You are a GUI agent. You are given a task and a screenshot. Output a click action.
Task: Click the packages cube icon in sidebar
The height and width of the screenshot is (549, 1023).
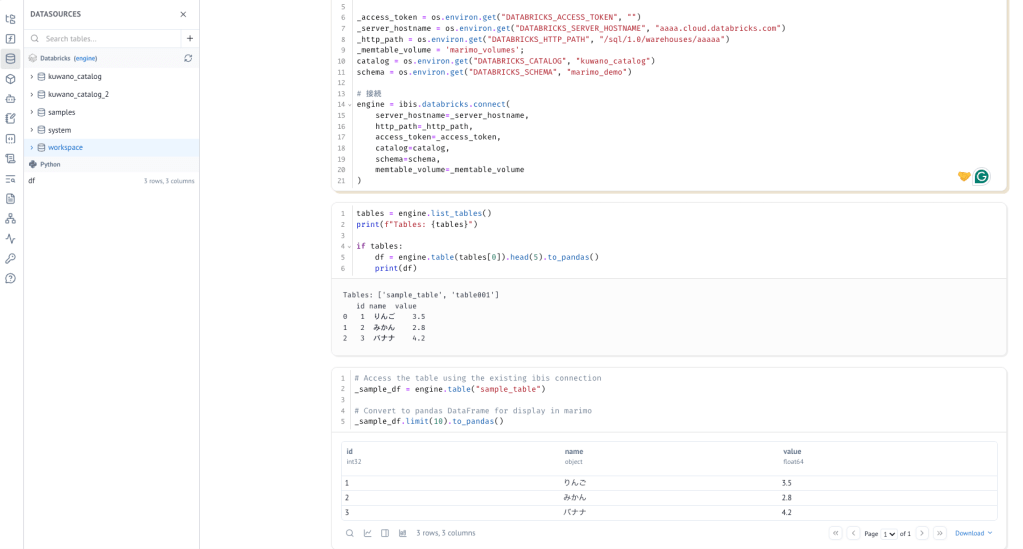coord(10,79)
